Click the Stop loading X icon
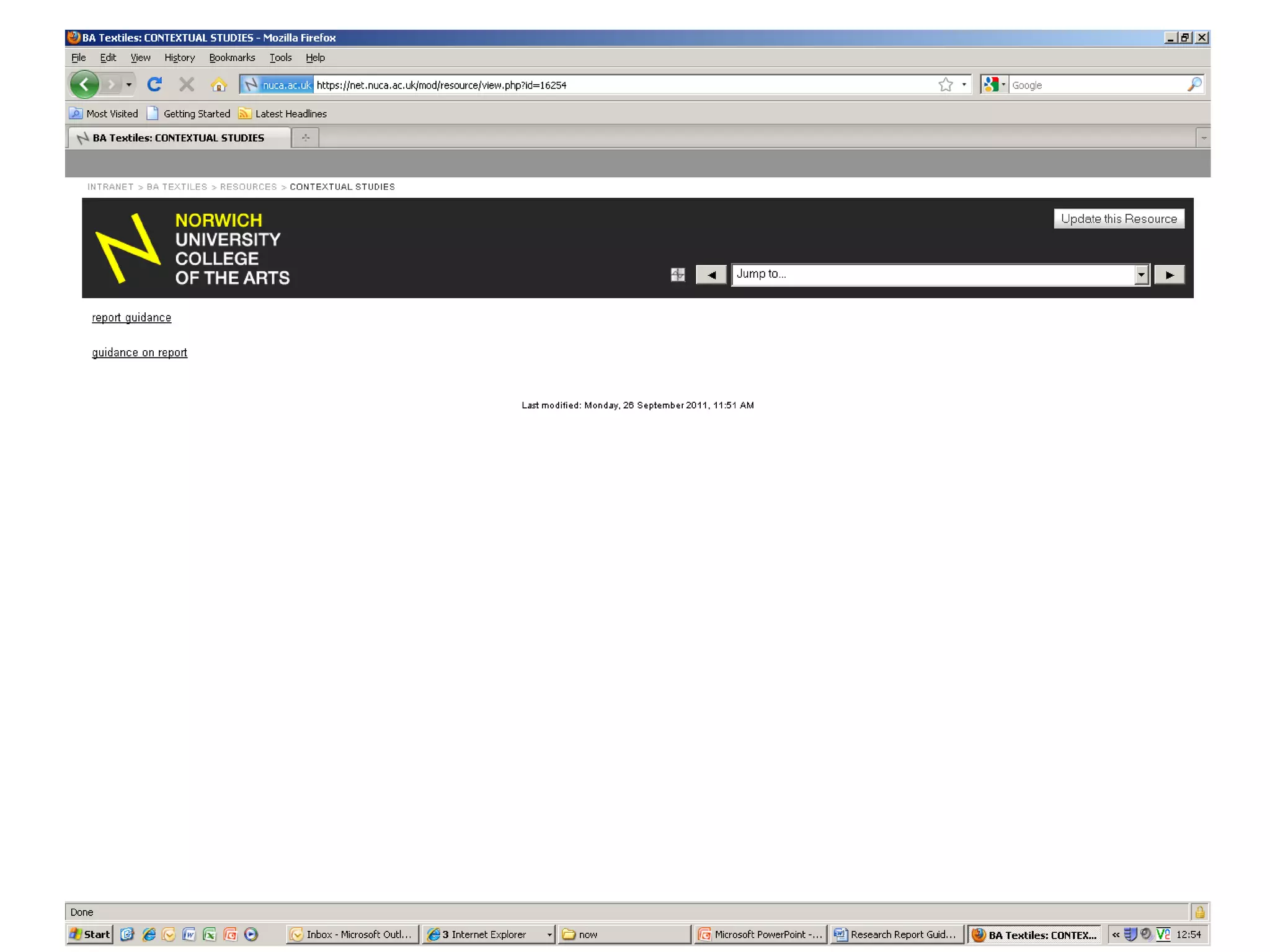 (186, 84)
